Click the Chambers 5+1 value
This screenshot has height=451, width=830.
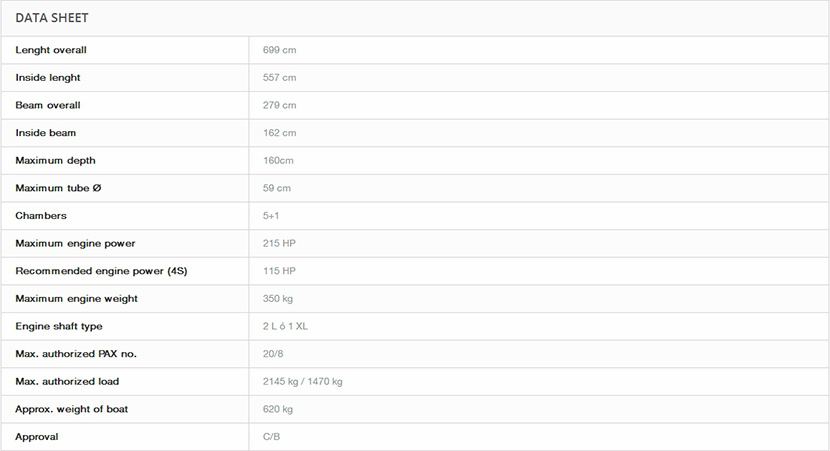pos(271,216)
